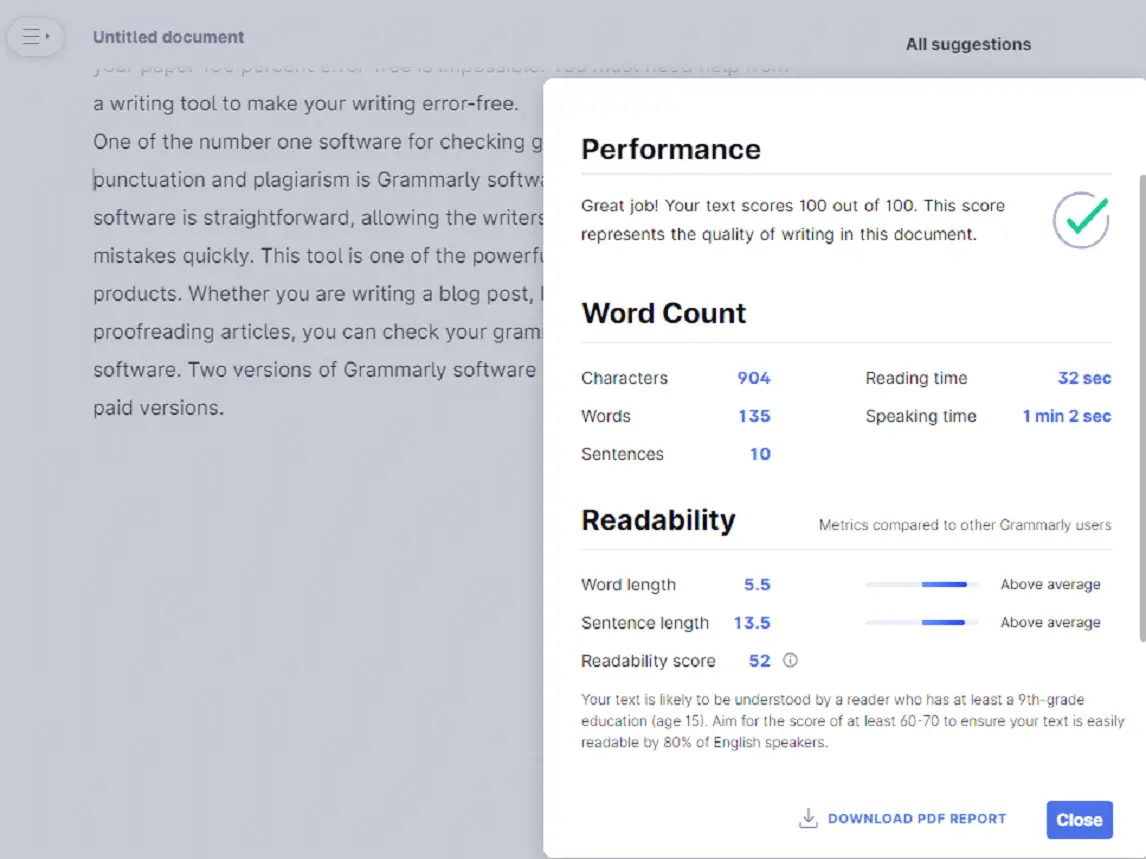Click the dialog's vertical scrollbar
Viewport: 1146px width, 859px height.
(1142, 409)
